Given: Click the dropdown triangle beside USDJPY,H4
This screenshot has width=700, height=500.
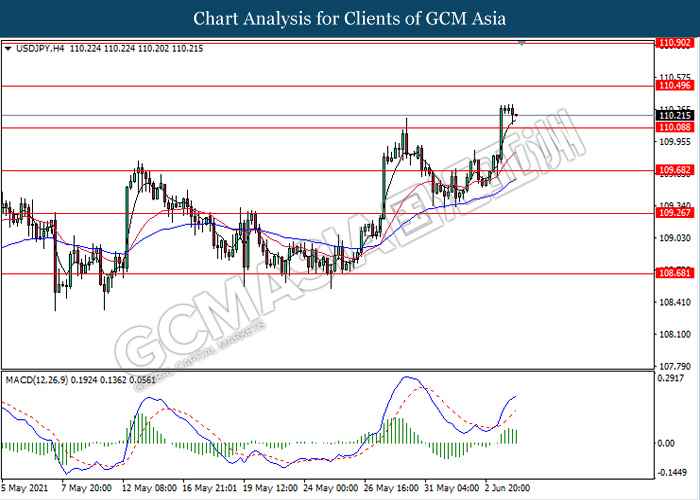Looking at the screenshot, I should point(8,49).
